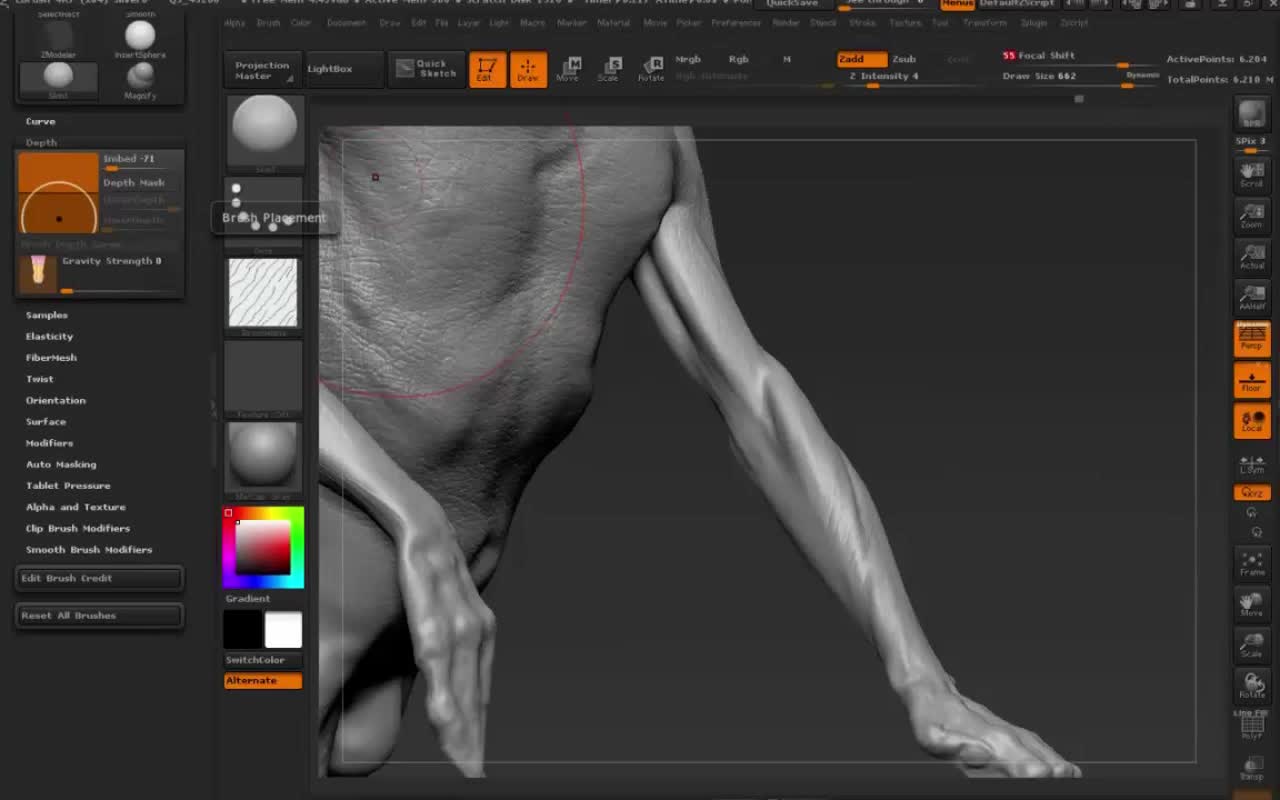Viewport: 1280px width, 800px height.
Task: Expand Alpha and Texture section
Action: 76,508
